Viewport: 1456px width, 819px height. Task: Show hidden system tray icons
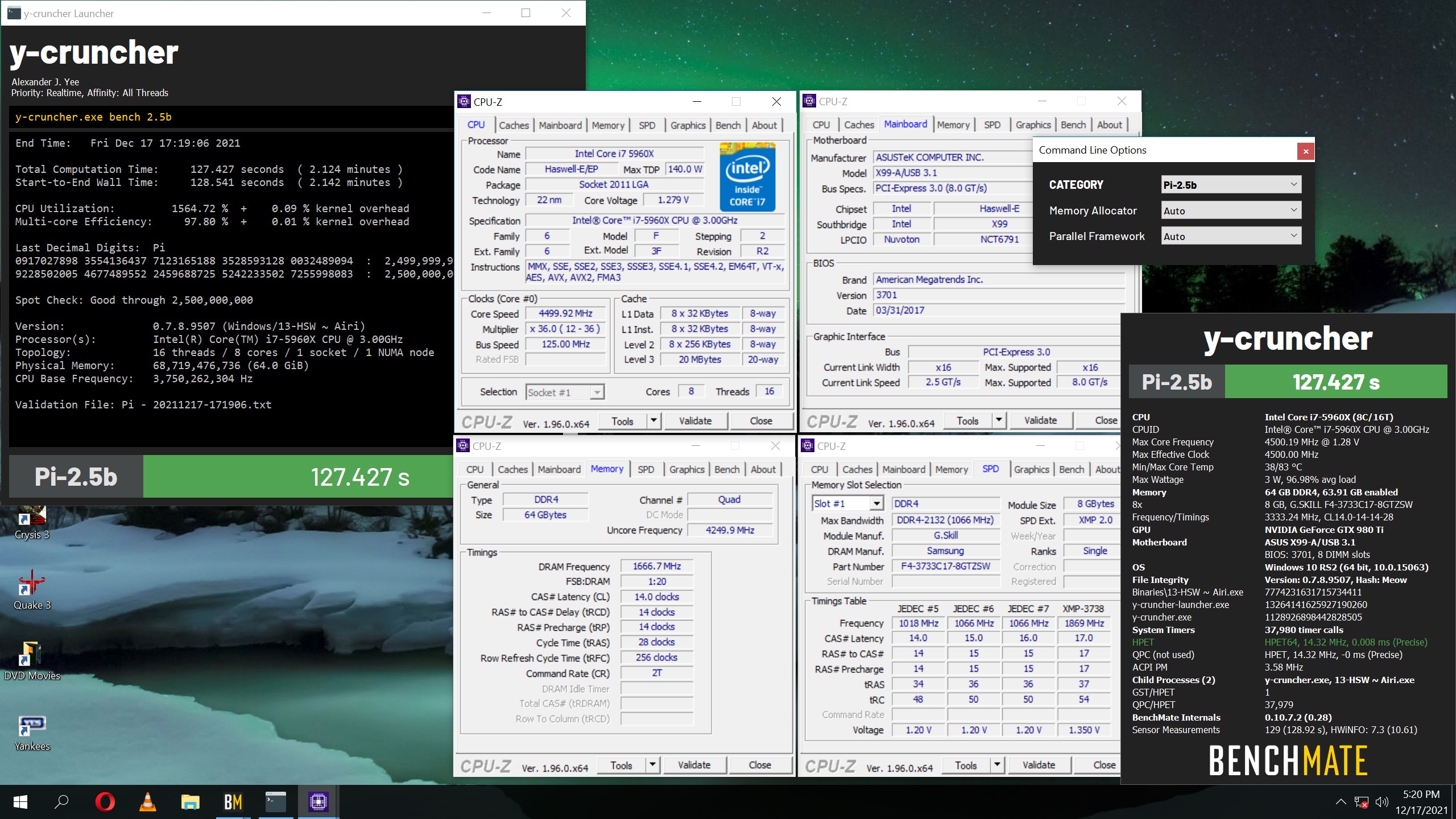click(x=1341, y=802)
